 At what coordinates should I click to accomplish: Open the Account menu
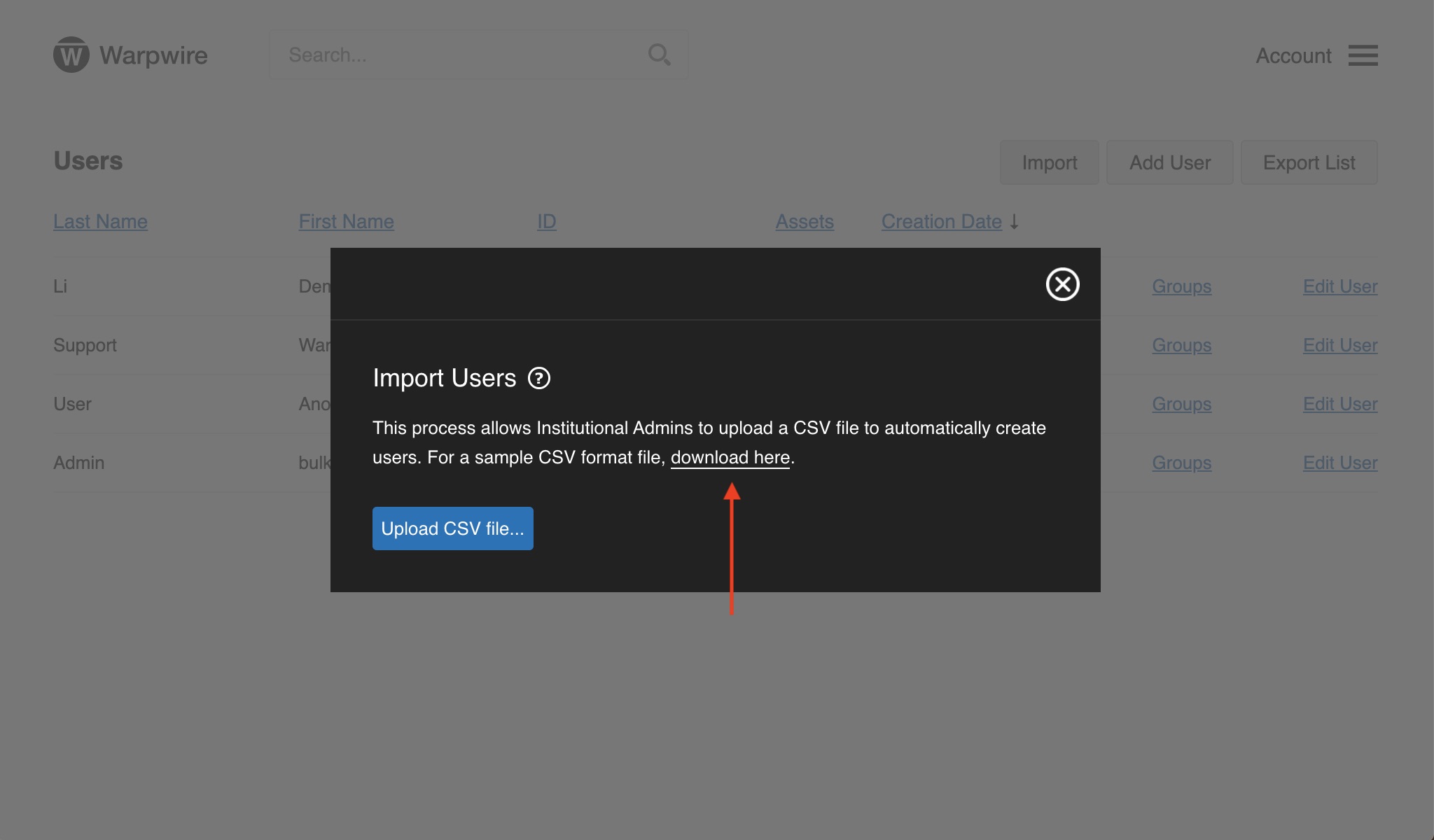1293,55
